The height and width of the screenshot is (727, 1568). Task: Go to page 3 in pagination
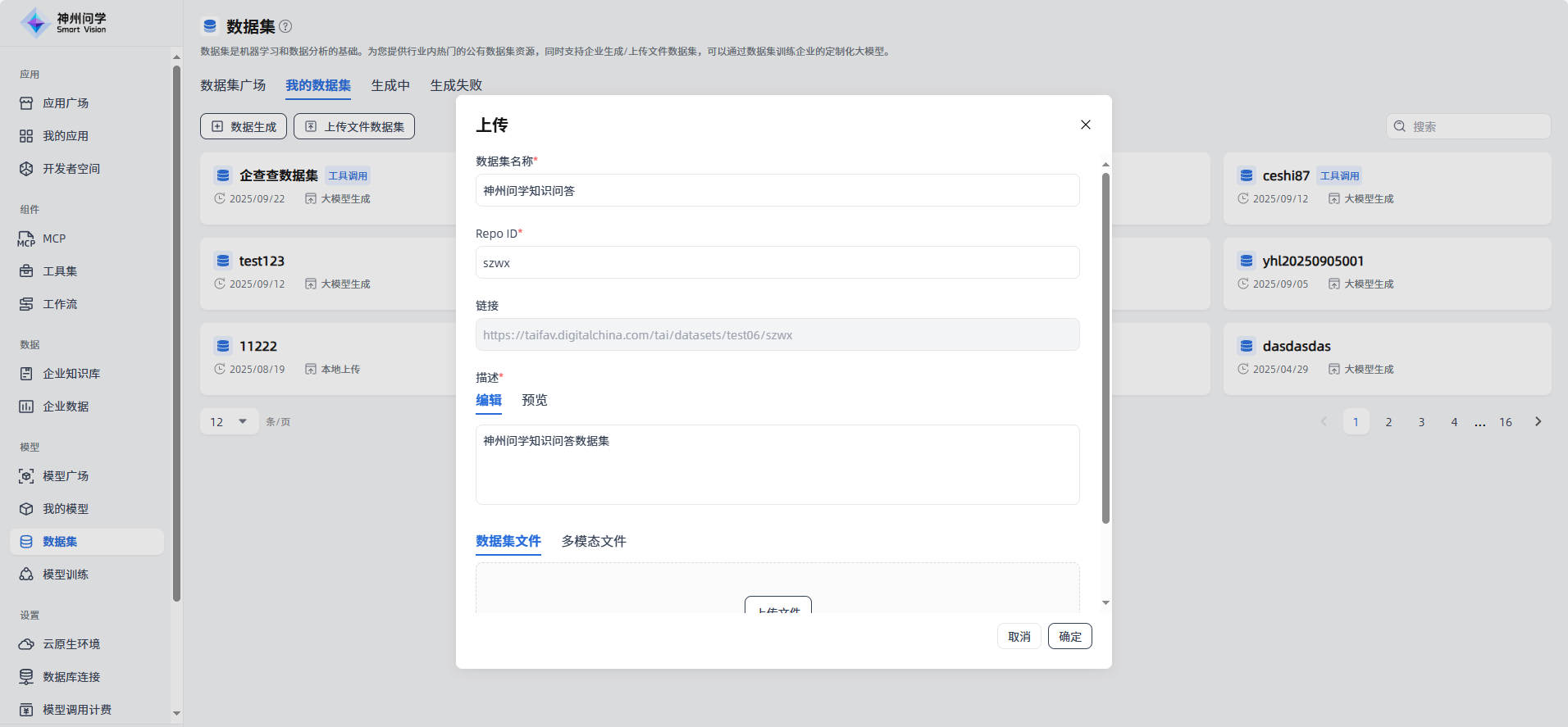[1421, 422]
